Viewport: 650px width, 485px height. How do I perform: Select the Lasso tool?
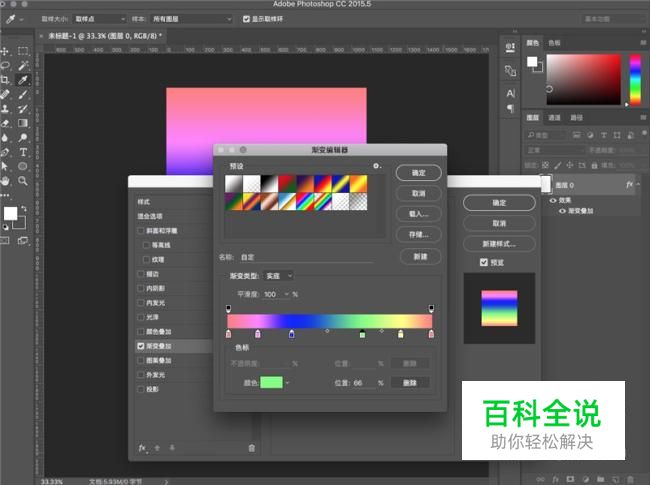pyautogui.click(x=6, y=65)
